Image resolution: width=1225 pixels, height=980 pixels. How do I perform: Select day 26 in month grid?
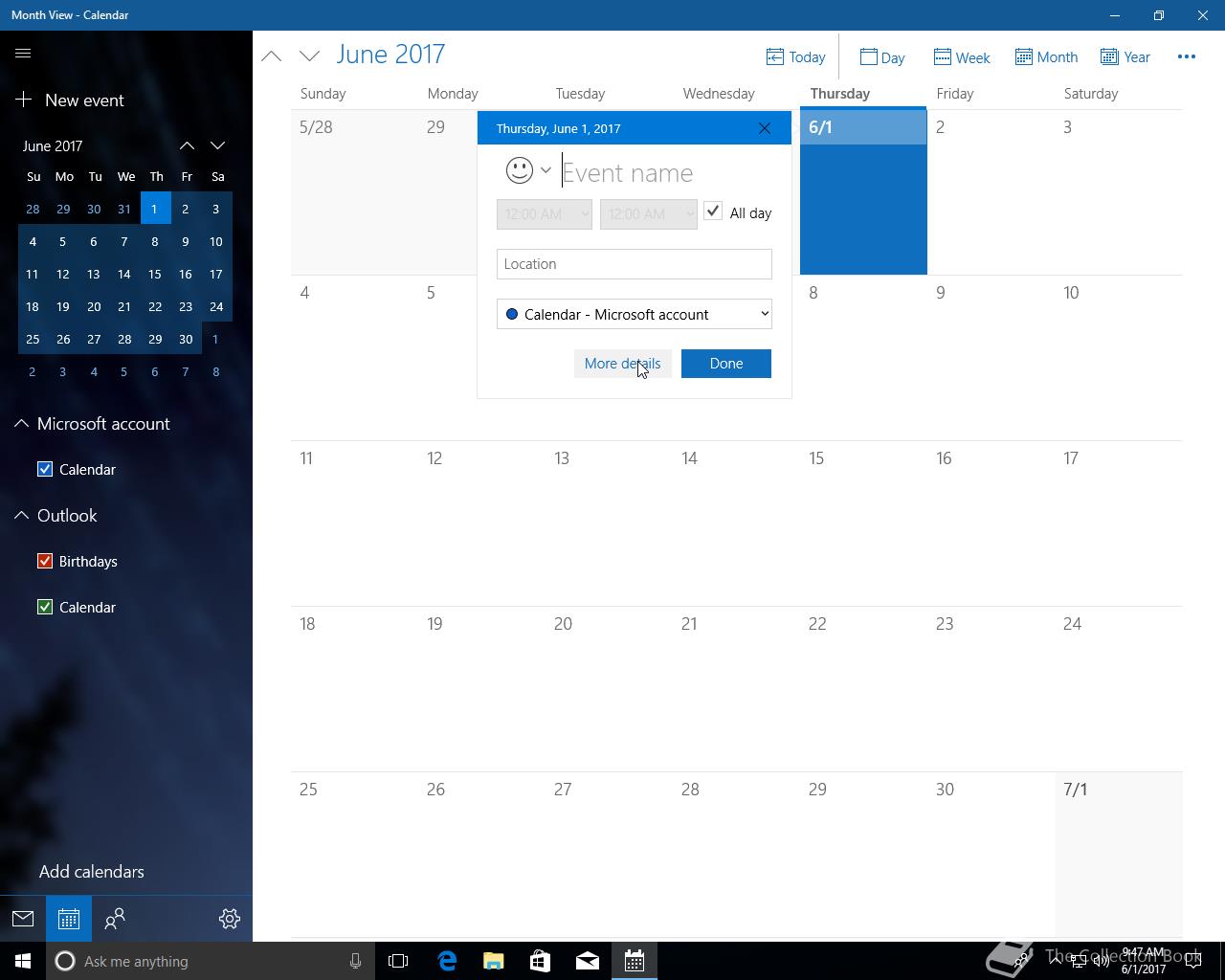click(x=481, y=855)
